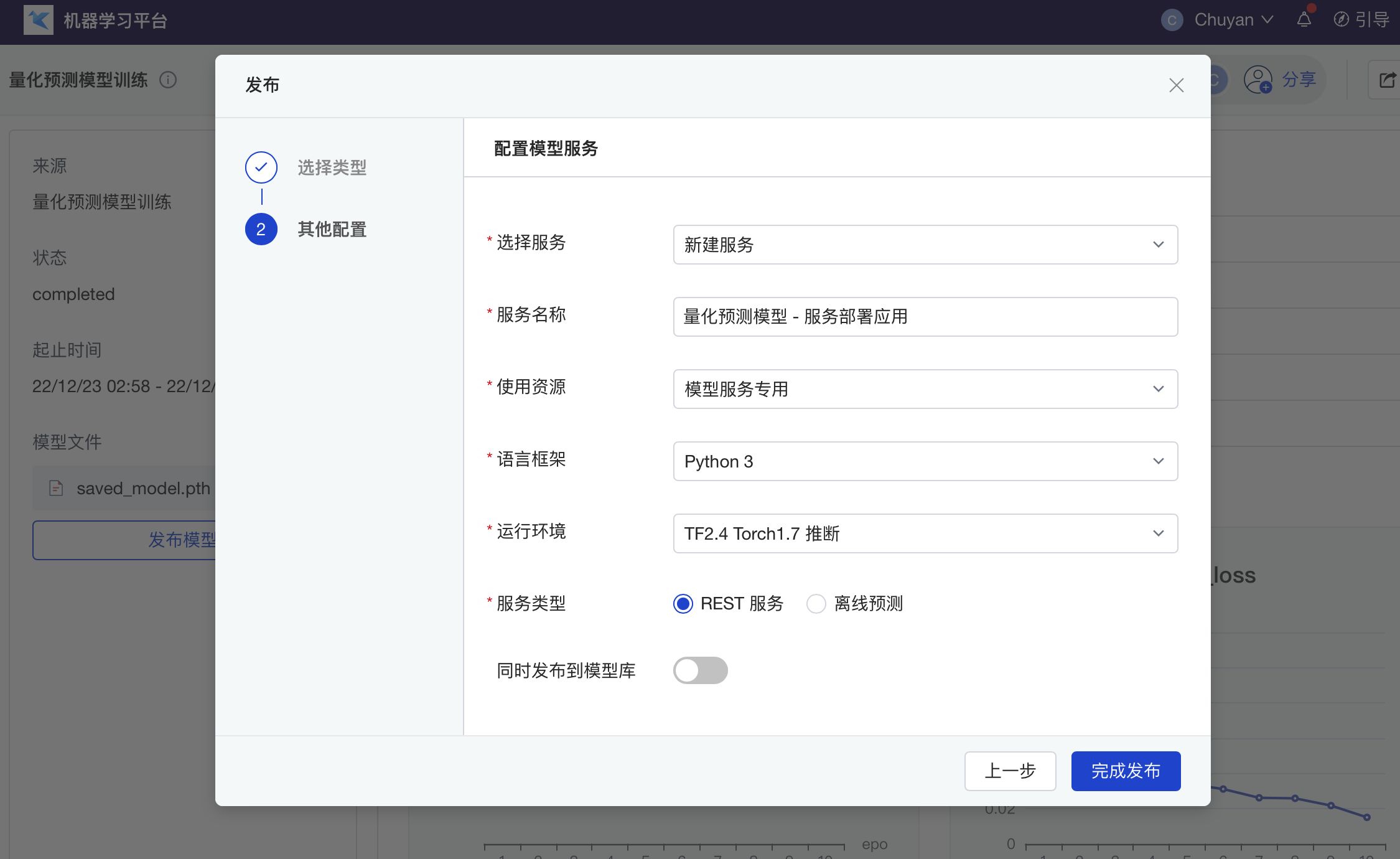Open the 选择服务 dropdown
This screenshot has width=1400, height=859.
[x=925, y=245]
